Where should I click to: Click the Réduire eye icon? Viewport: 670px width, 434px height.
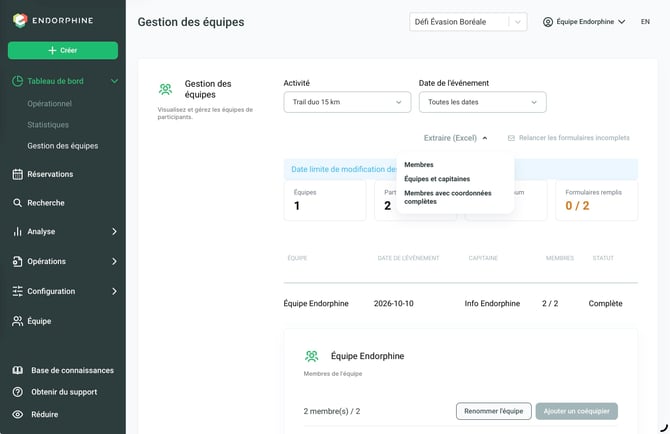[18, 414]
